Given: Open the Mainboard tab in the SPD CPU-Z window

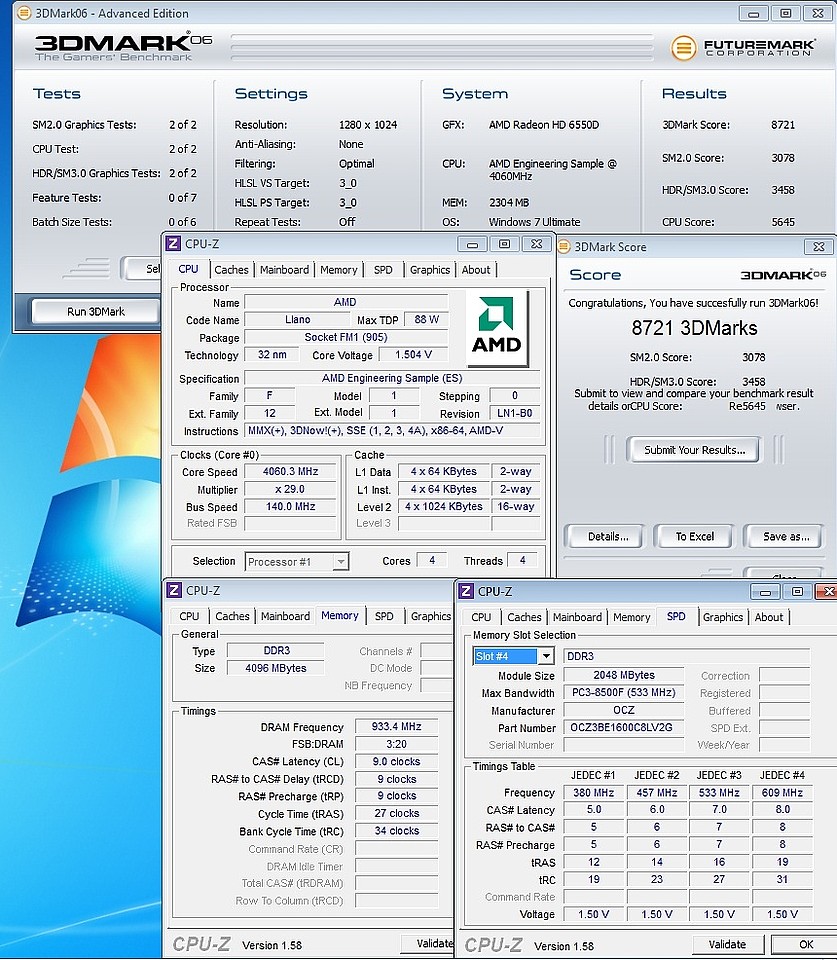Looking at the screenshot, I should pyautogui.click(x=577, y=618).
